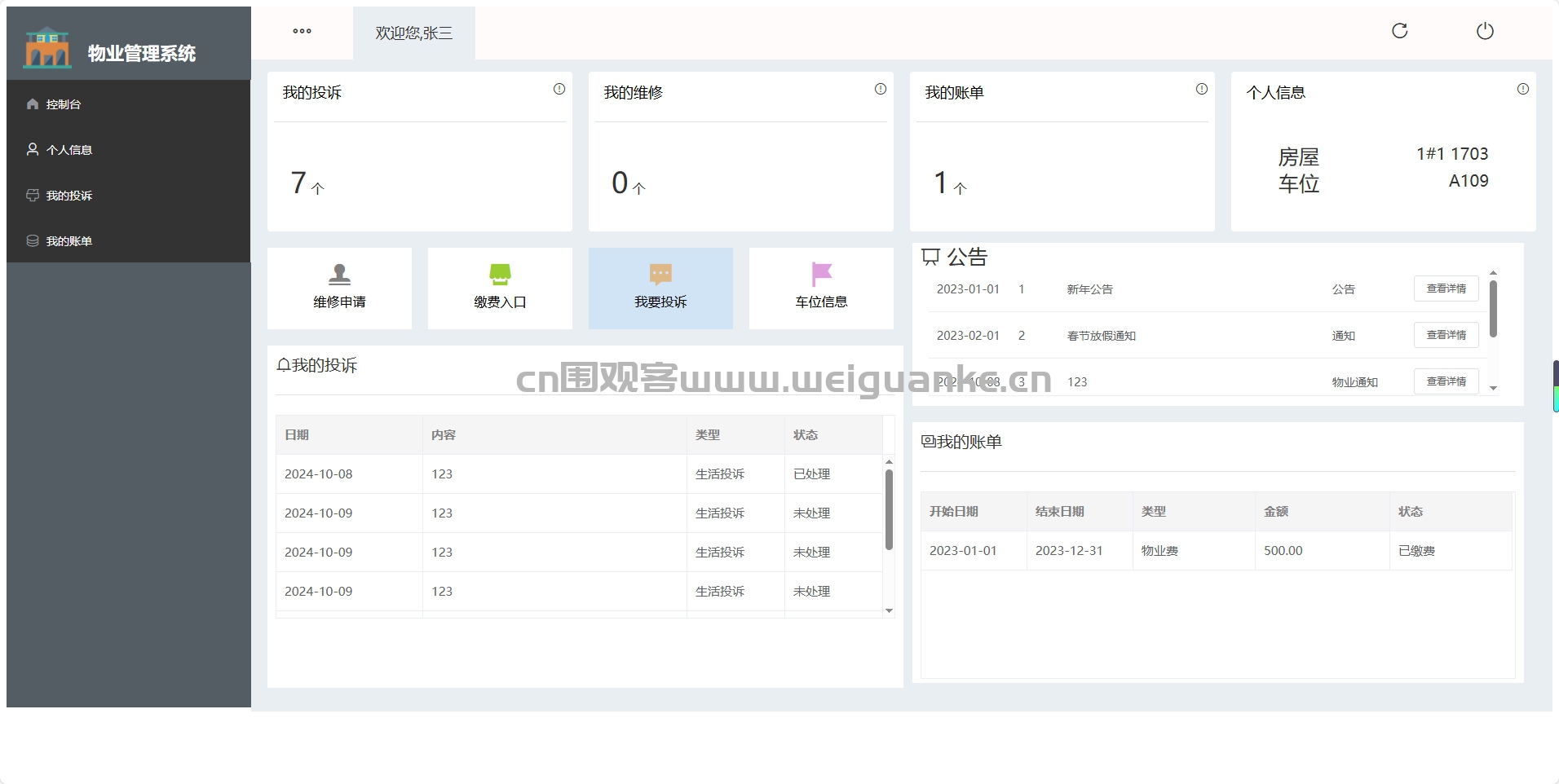The width and height of the screenshot is (1559, 784).
Task: Click the 缴费入口 shortcut button
Action: 500,288
